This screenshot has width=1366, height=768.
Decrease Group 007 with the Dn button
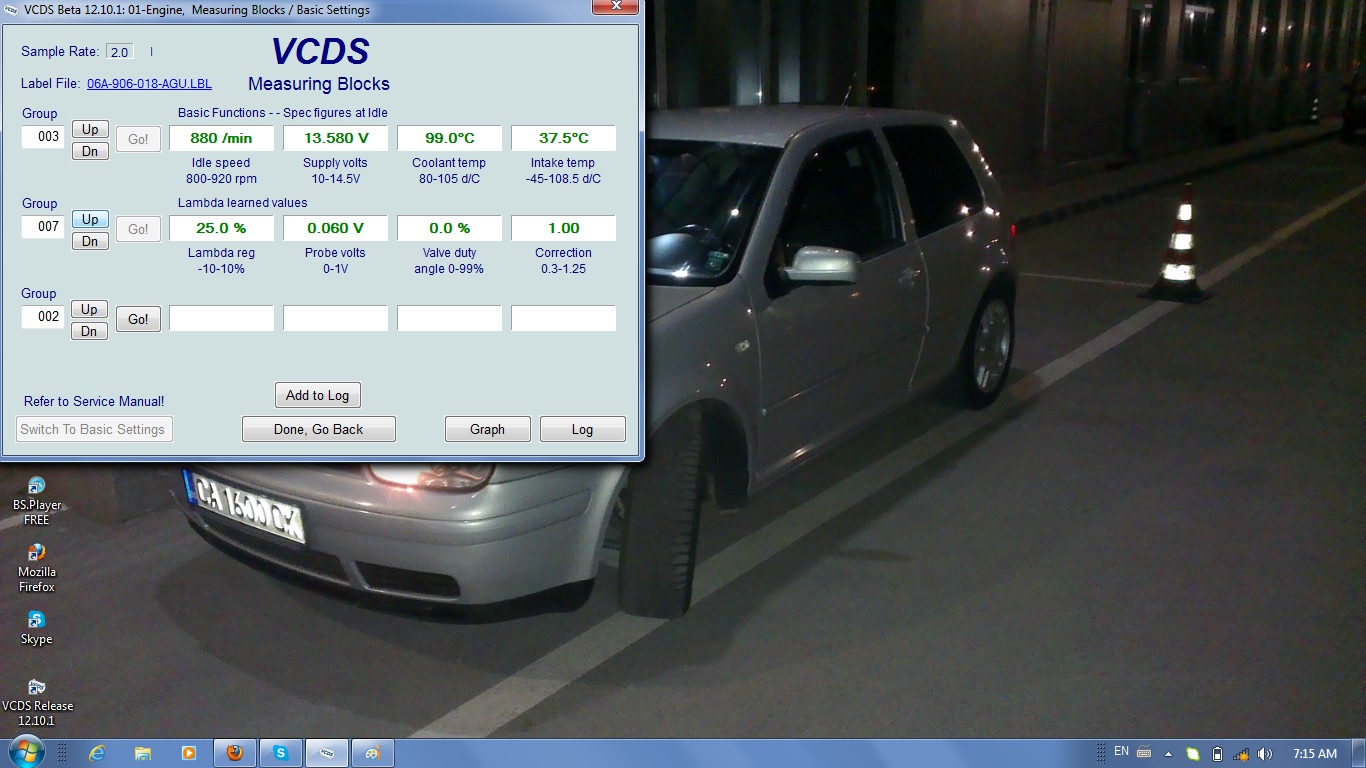(x=90, y=241)
